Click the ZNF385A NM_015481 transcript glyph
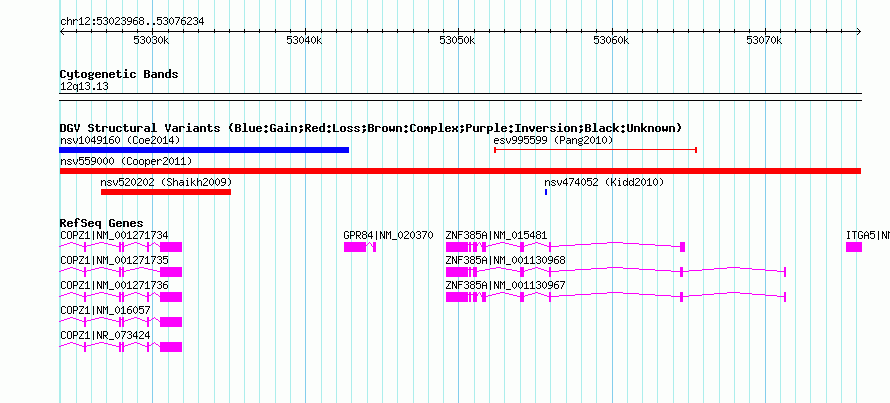This screenshot has height=403, width=890. (x=565, y=247)
